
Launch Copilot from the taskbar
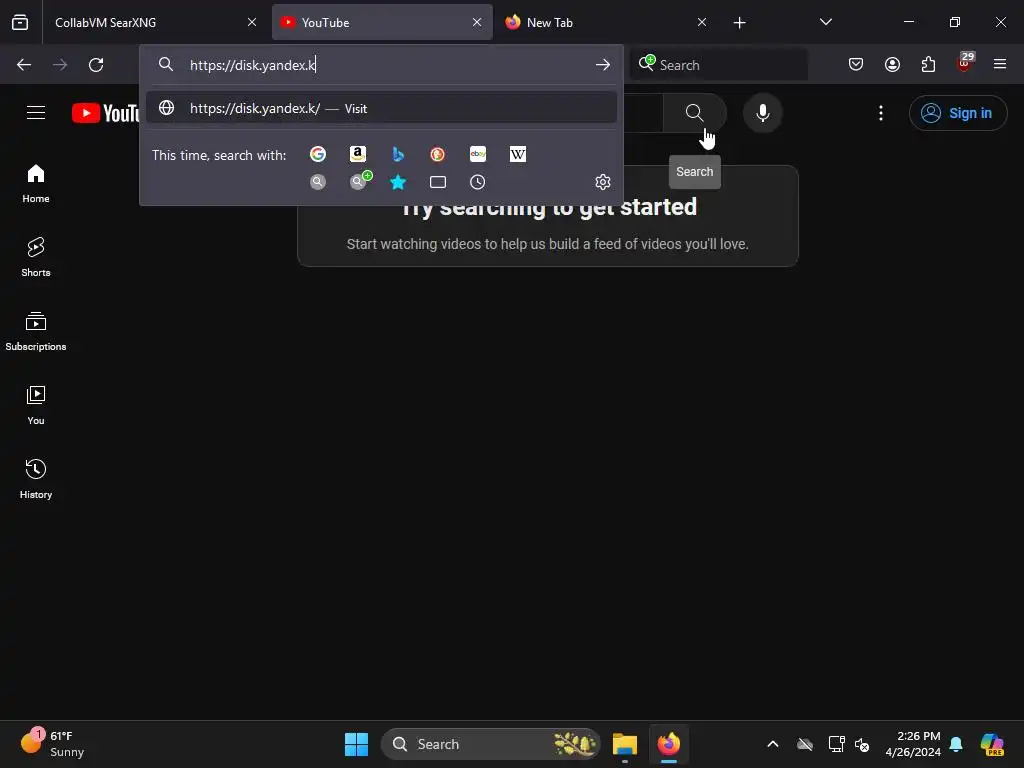tap(992, 744)
